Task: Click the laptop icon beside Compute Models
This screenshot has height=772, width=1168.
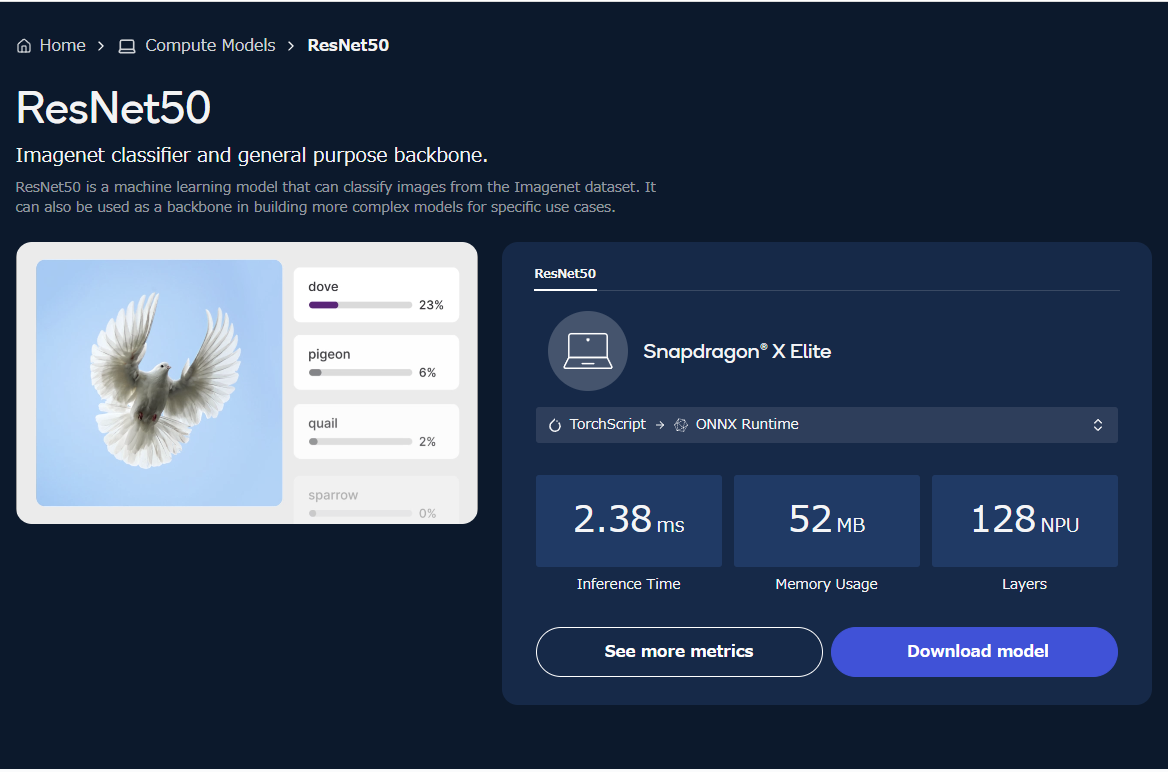Action: [127, 46]
